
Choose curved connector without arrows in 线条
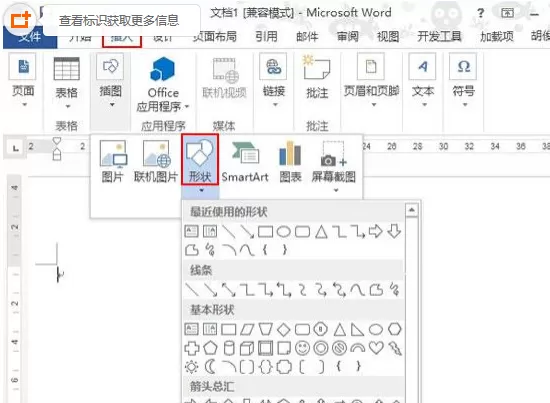(x=302, y=290)
